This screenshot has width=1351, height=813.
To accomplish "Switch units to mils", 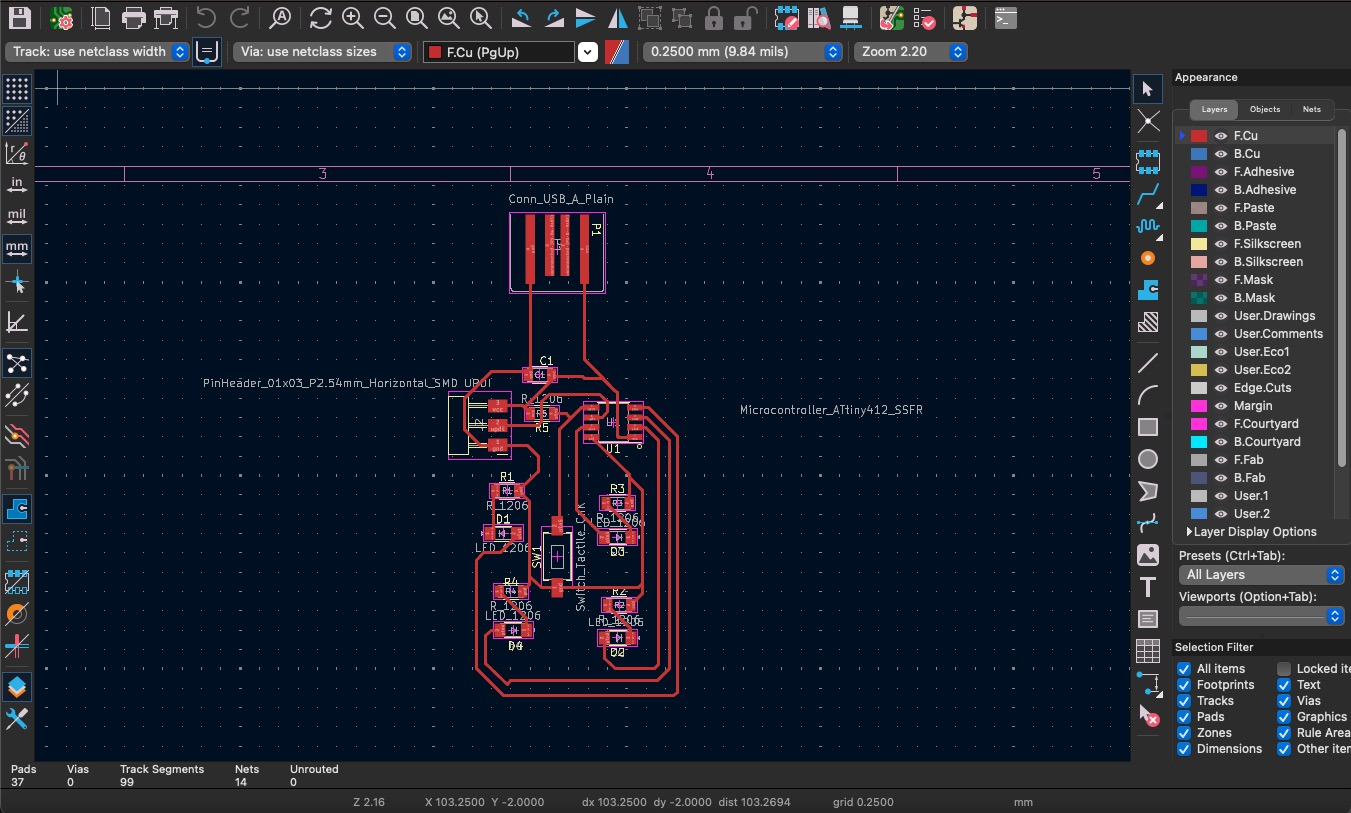I will [x=17, y=216].
